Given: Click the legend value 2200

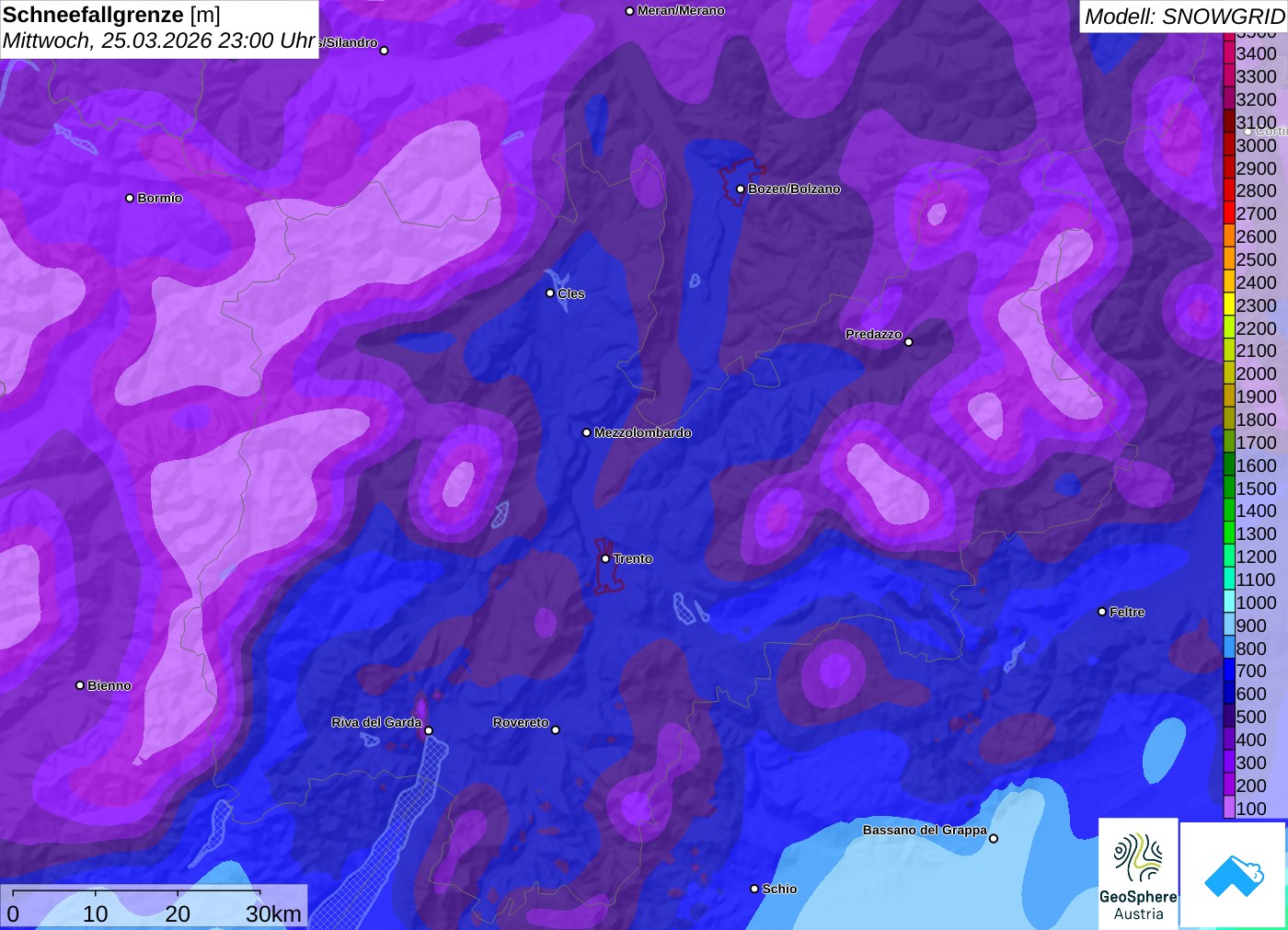Looking at the screenshot, I should tap(1256, 328).
